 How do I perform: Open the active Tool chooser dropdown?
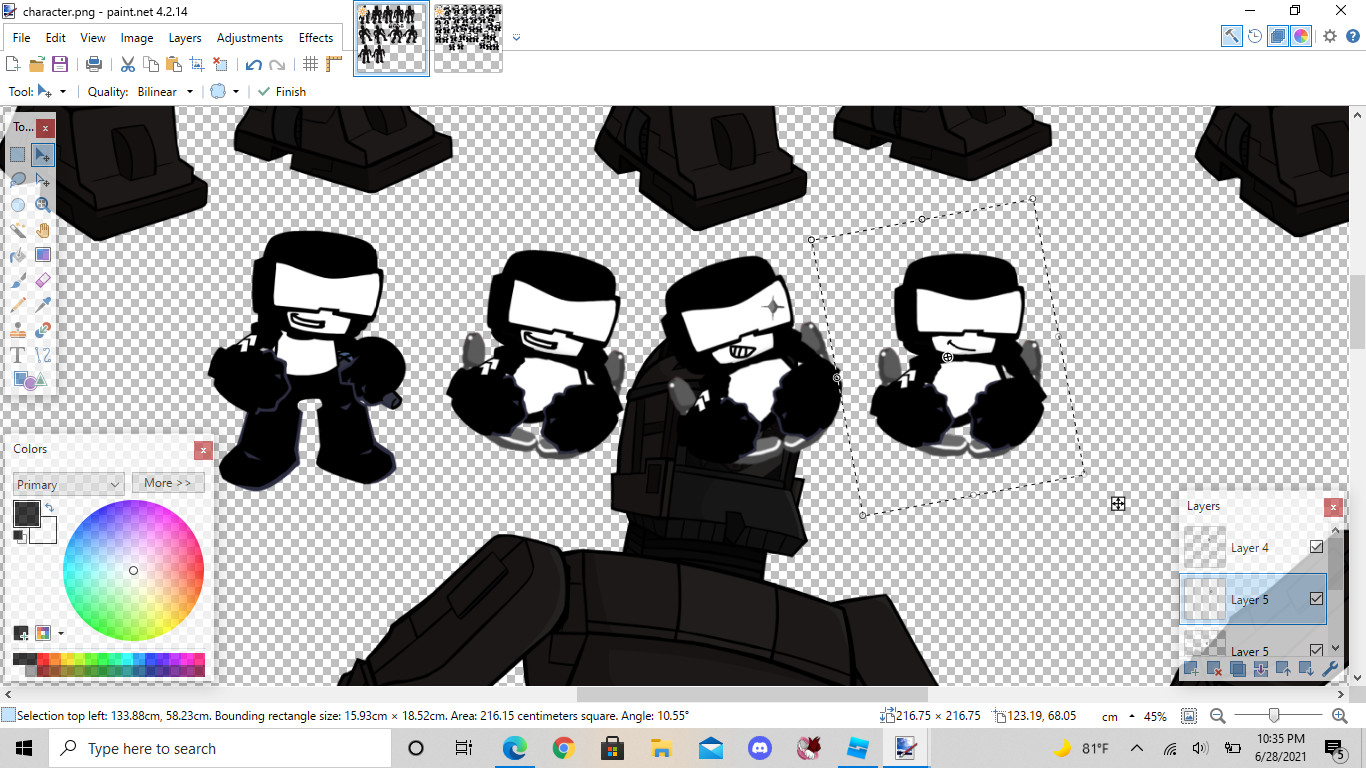(x=51, y=92)
